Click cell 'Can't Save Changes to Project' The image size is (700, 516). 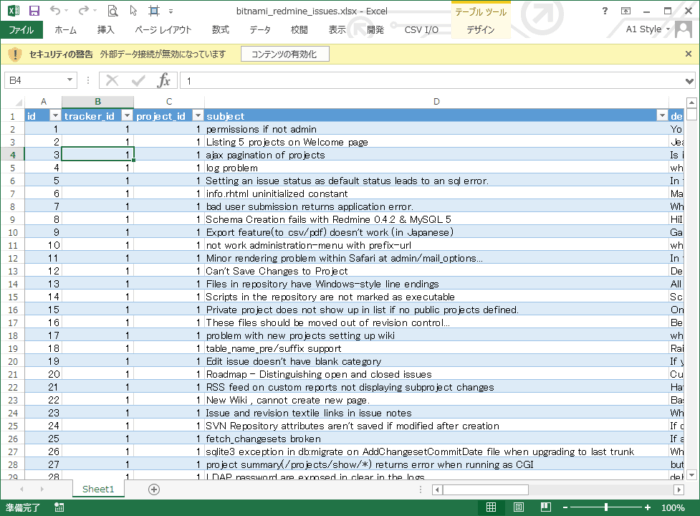436,271
